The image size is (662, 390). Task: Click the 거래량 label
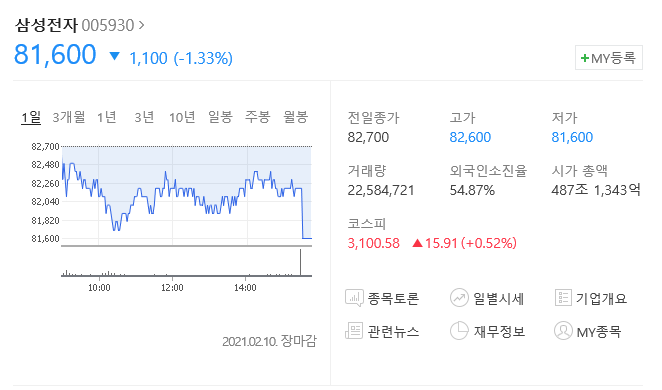367,171
